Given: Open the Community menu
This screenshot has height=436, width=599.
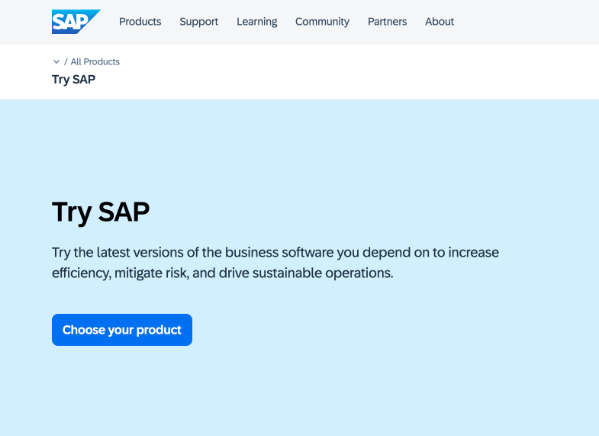Looking at the screenshot, I should (322, 22).
